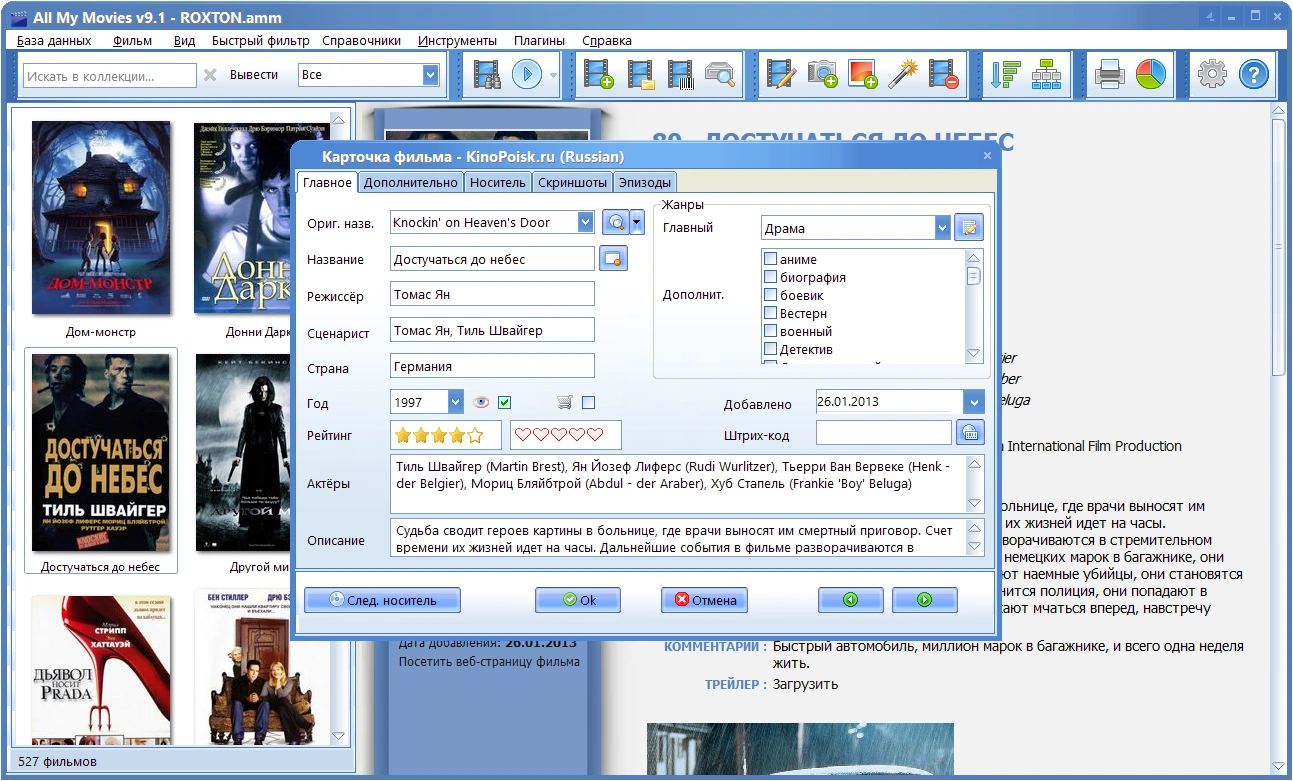1293x781 pixels.
Task: Switch to the Дополнительно tab
Action: (x=411, y=182)
